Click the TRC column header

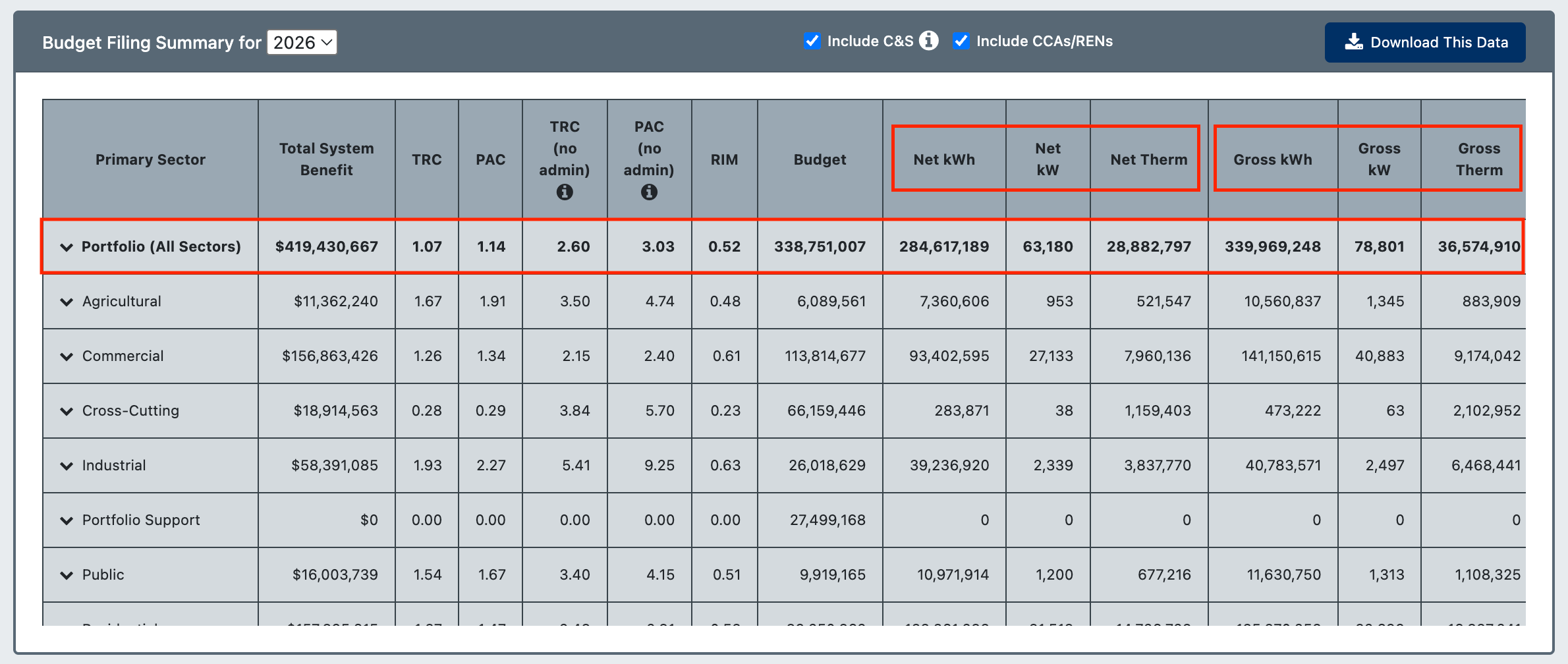pyautogui.click(x=427, y=159)
